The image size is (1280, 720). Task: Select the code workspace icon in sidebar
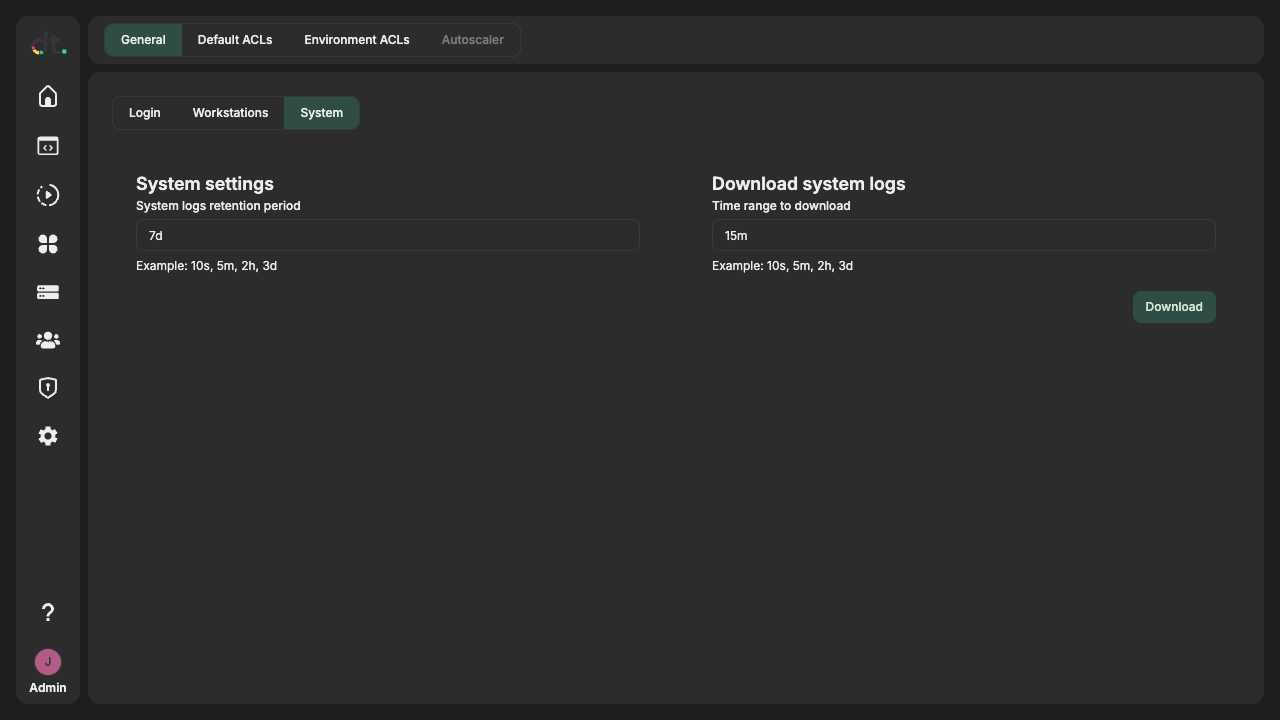pyautogui.click(x=47, y=146)
